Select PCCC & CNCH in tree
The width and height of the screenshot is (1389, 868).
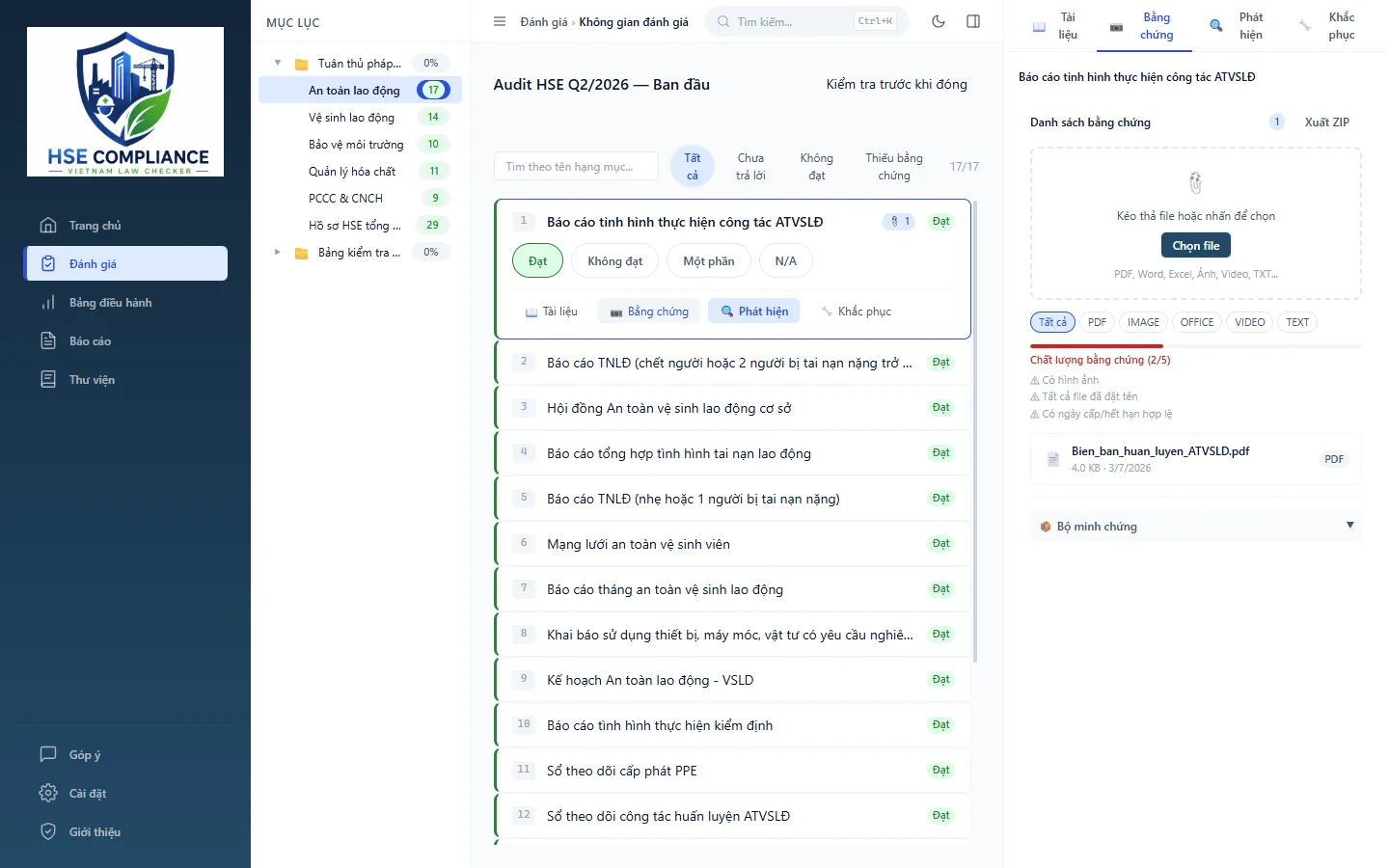coord(360,198)
